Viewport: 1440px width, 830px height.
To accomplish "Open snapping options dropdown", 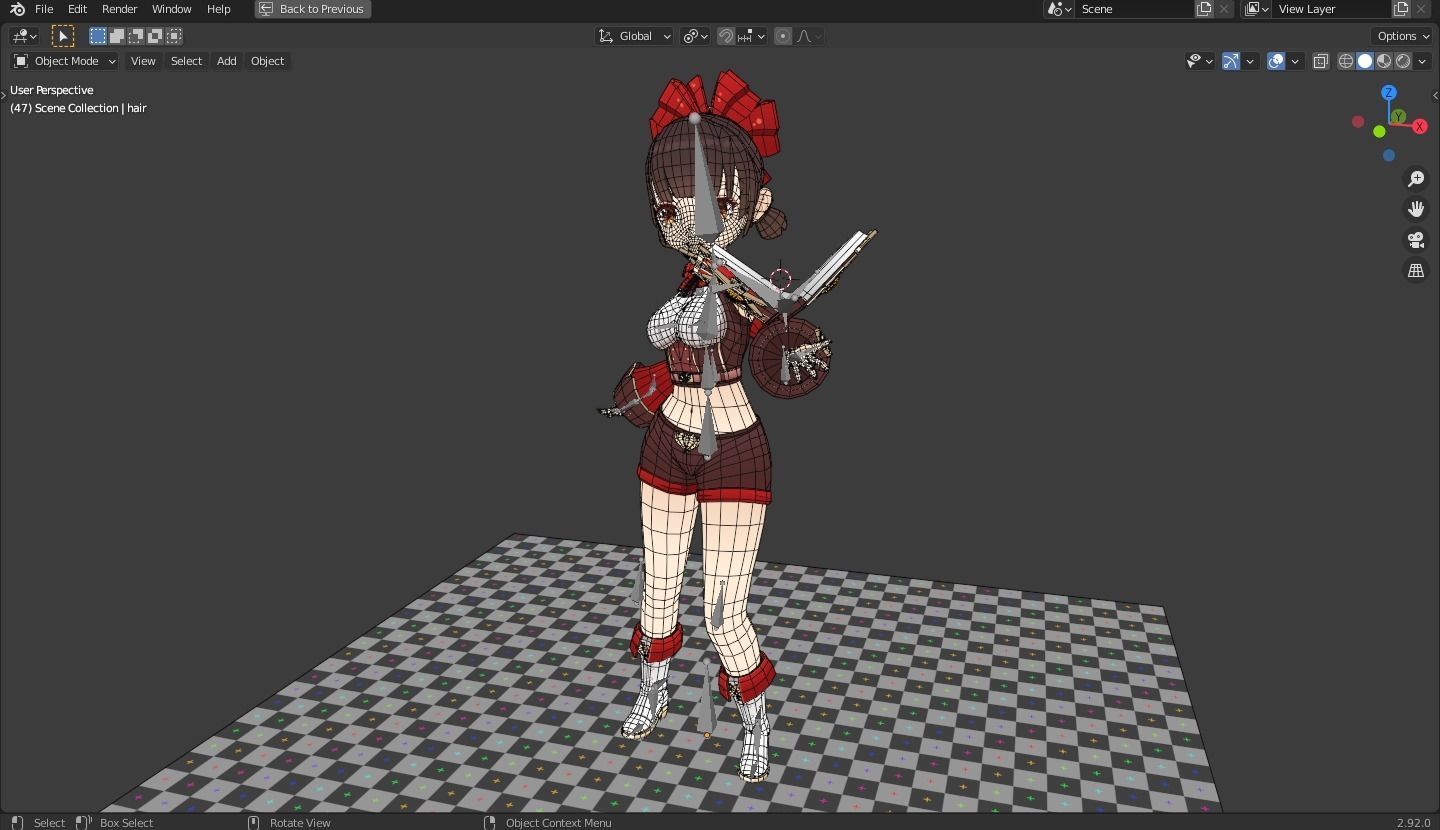I will point(751,36).
